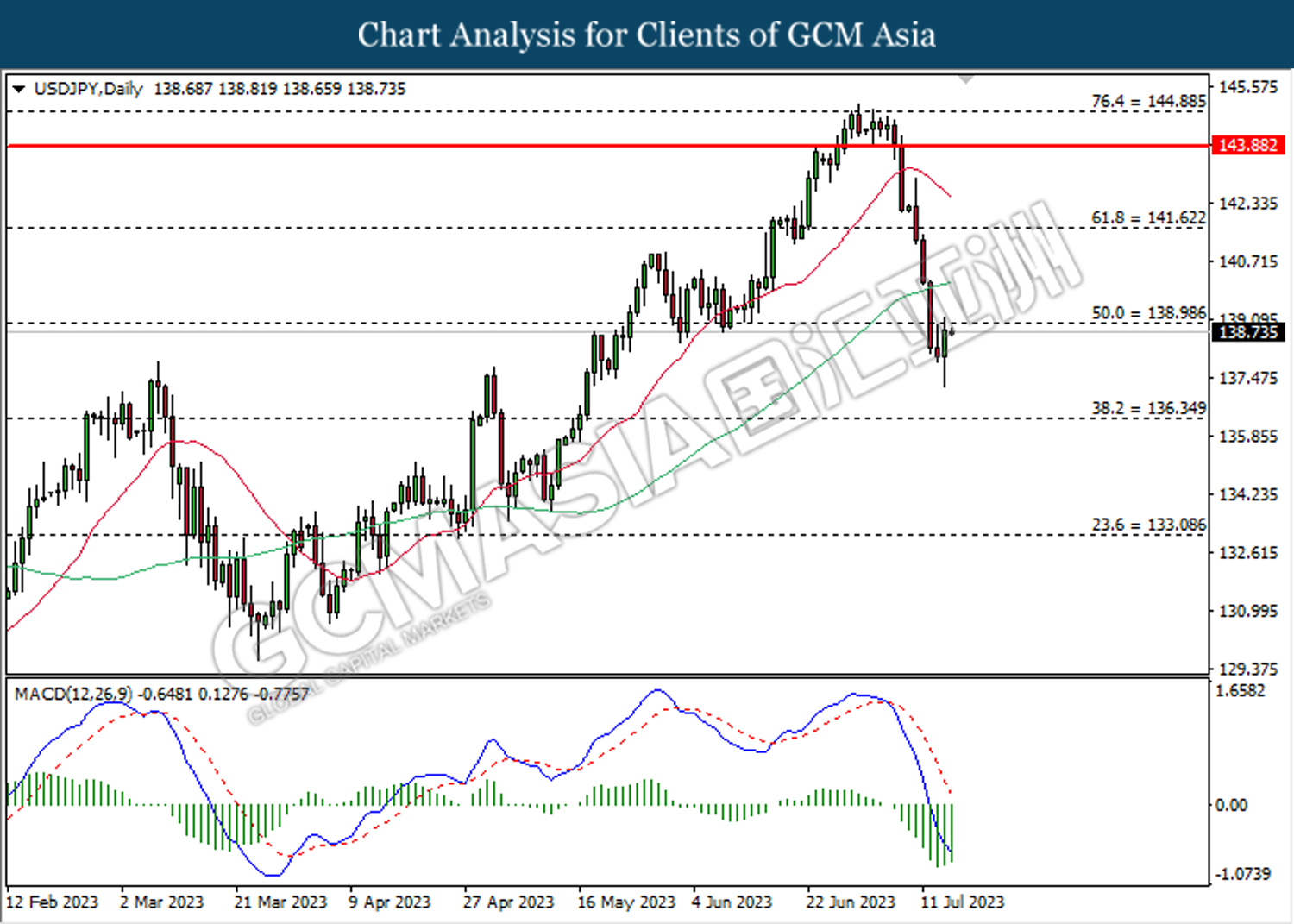Select the '2 Mar 2023' date label
Screen dimensions: 1294x924
[161, 902]
